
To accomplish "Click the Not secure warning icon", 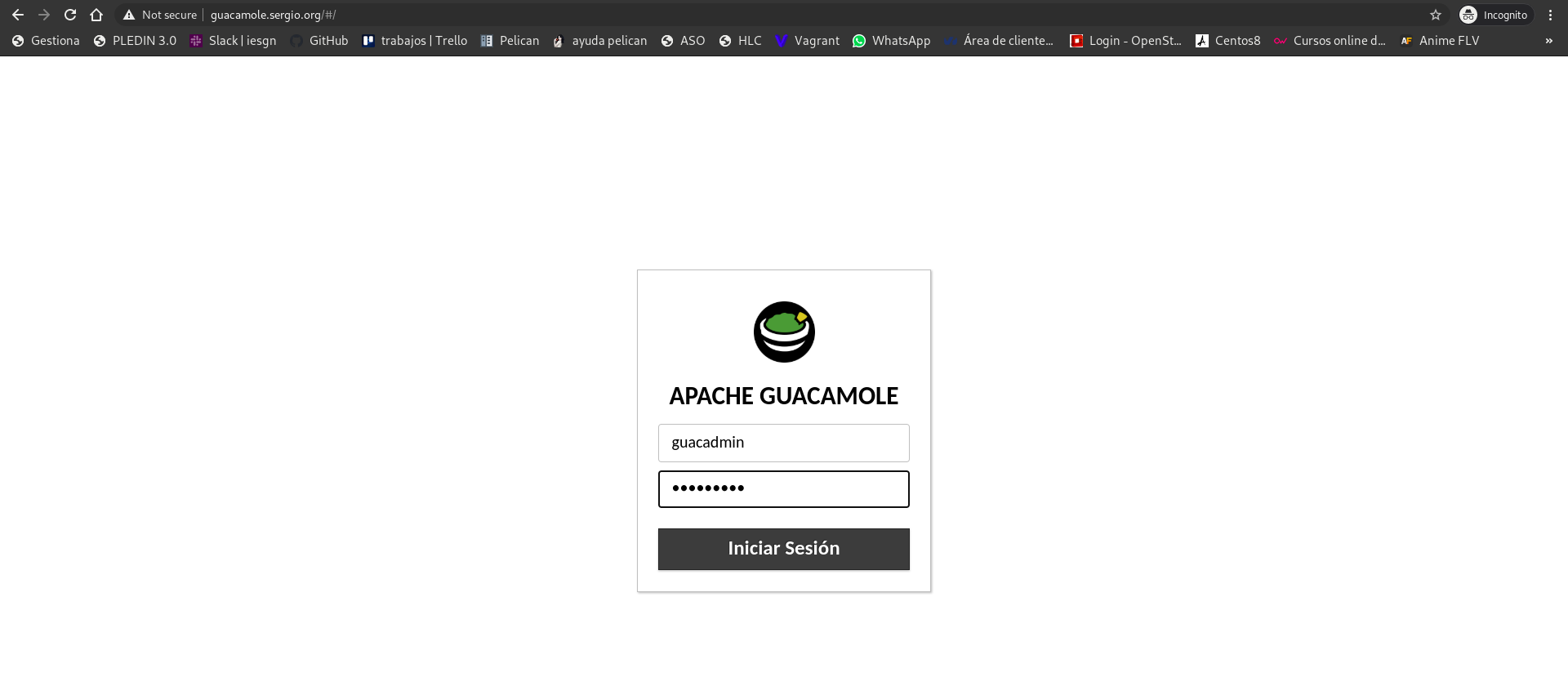I will coord(129,15).
